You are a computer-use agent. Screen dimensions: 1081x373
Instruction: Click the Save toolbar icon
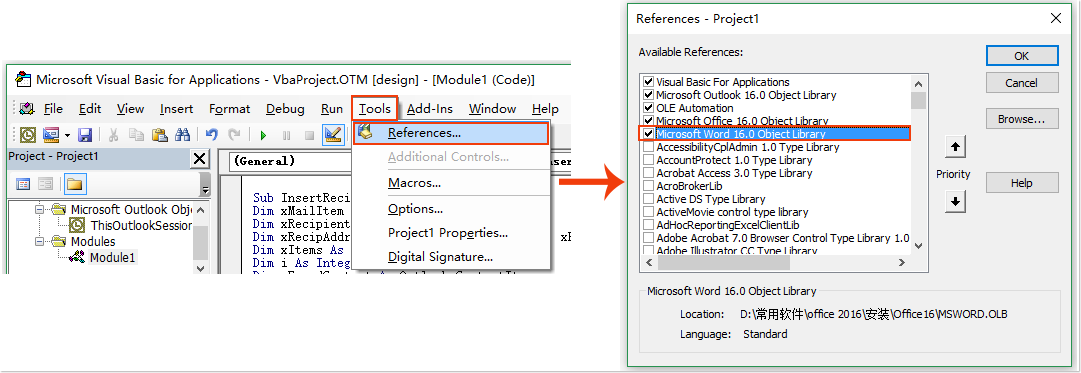[85, 134]
